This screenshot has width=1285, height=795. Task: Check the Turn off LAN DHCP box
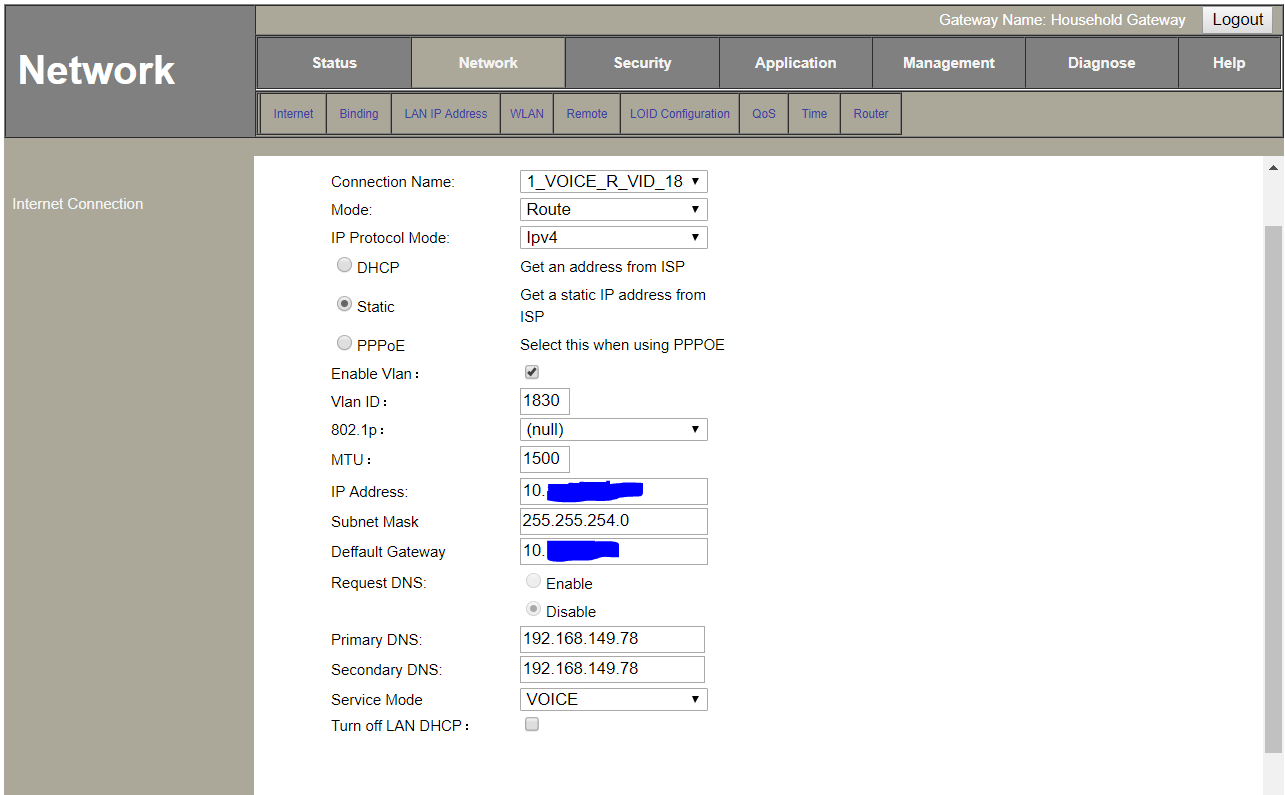point(532,724)
